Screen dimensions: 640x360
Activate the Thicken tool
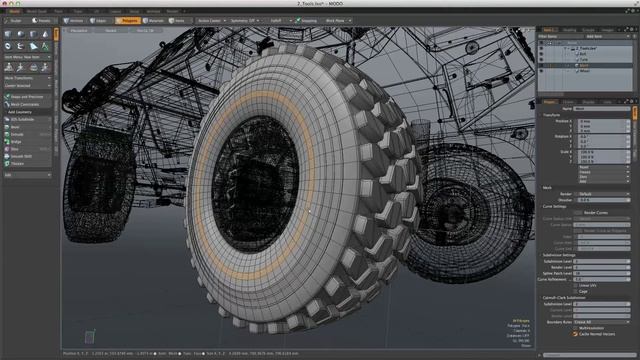pos(27,164)
